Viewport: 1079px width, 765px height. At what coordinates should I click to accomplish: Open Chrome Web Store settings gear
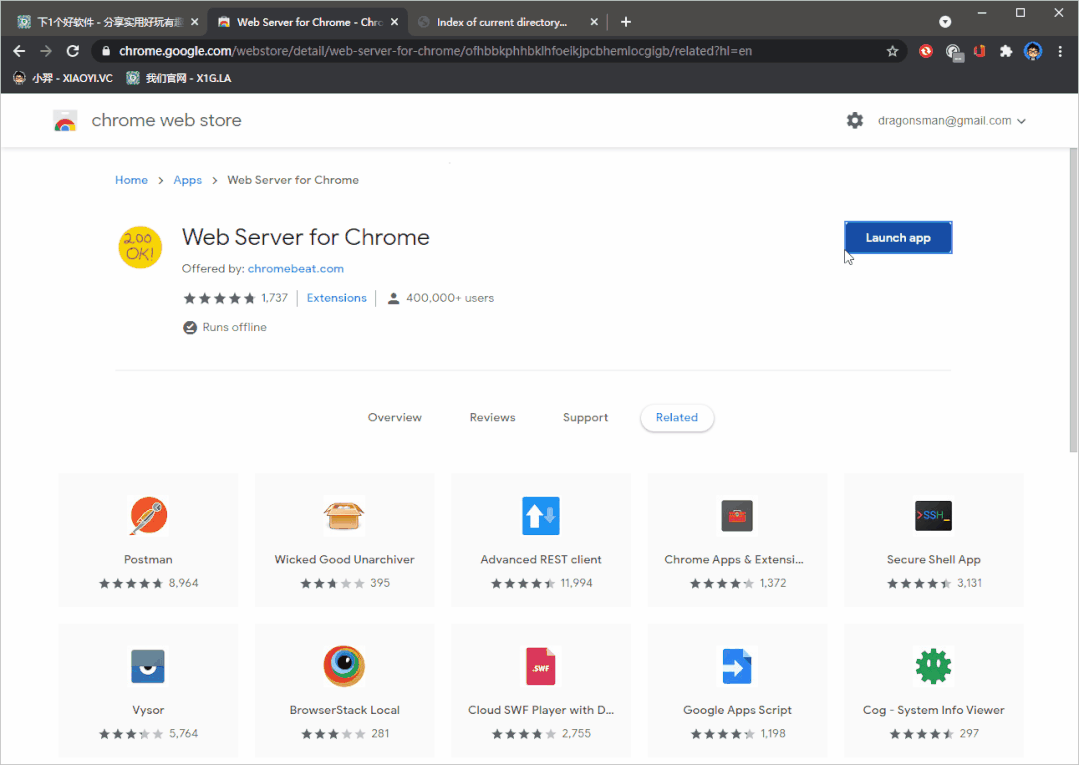(x=854, y=121)
